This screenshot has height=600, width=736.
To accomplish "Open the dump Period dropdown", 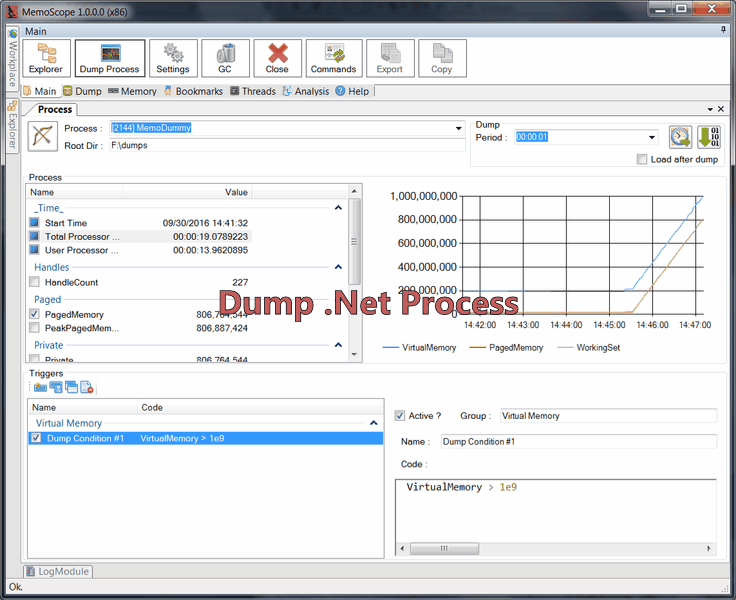I will pos(652,138).
